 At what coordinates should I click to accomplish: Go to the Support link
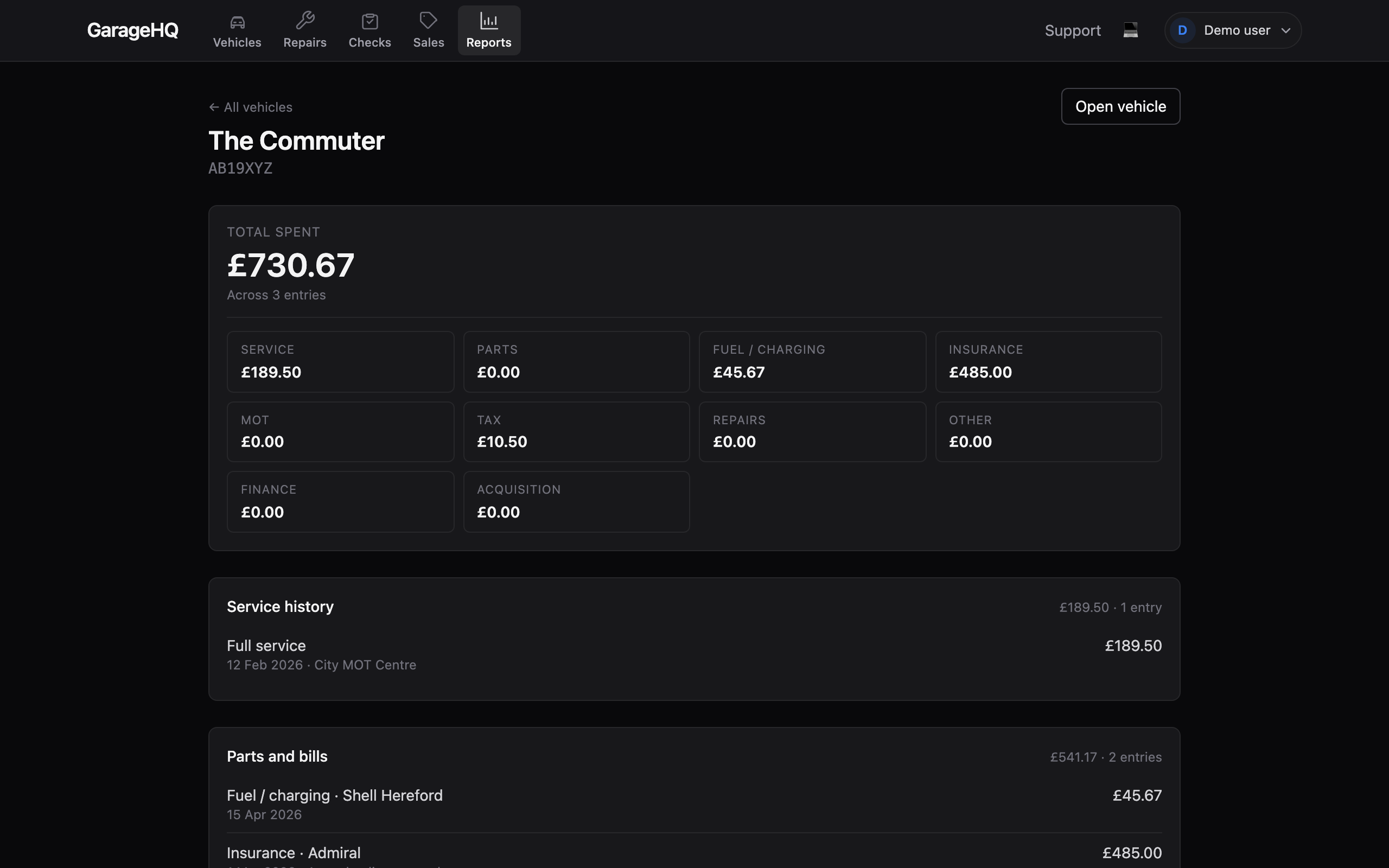click(x=1072, y=30)
